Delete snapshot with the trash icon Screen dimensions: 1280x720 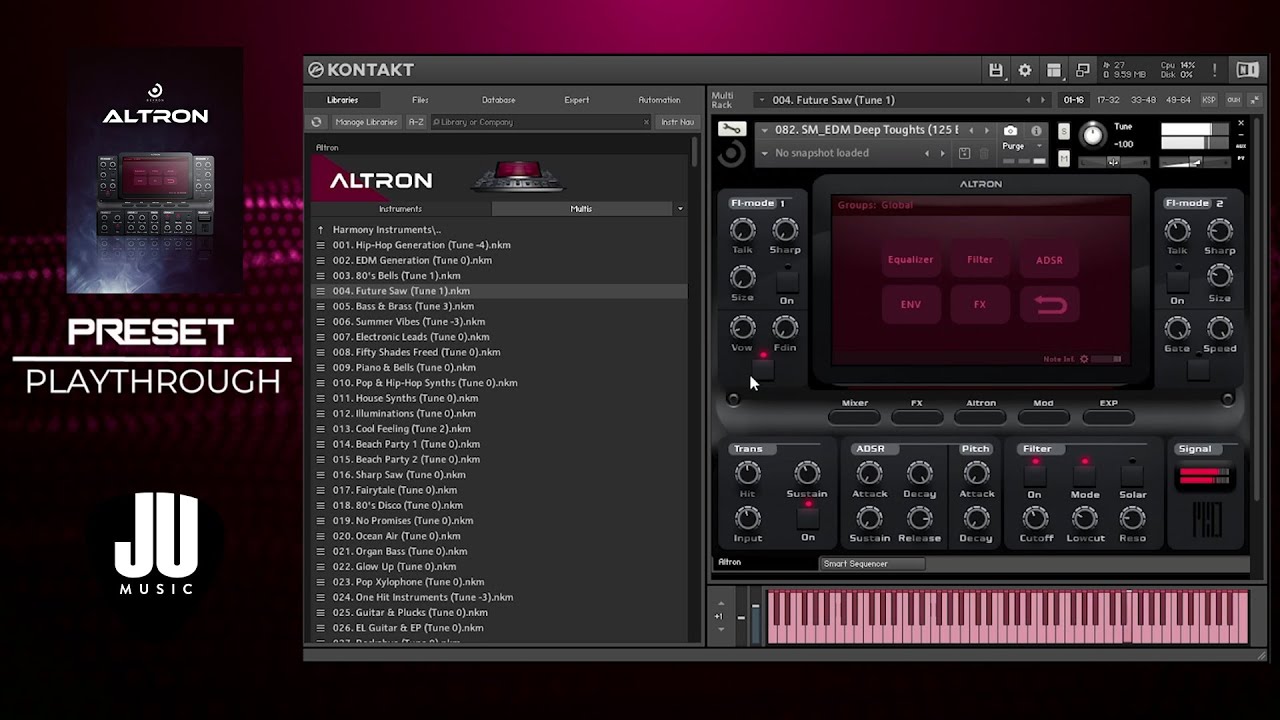click(x=984, y=154)
